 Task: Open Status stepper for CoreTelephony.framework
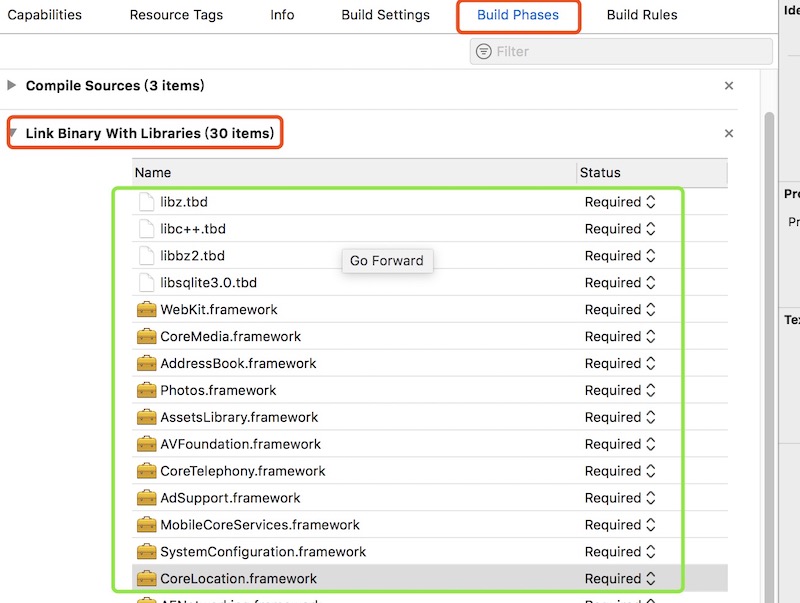(x=651, y=471)
